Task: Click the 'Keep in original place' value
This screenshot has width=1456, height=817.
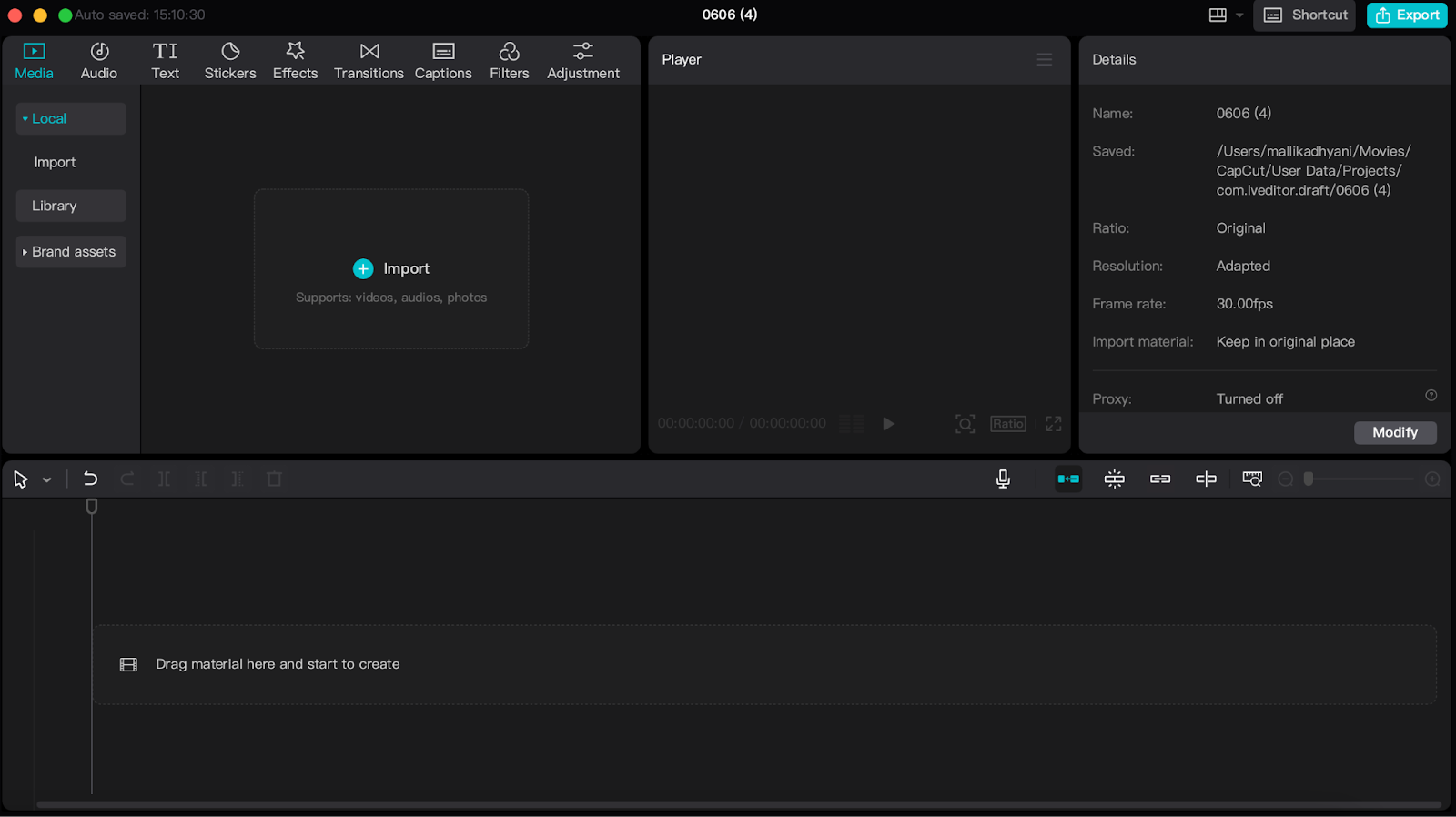Action: click(1285, 342)
